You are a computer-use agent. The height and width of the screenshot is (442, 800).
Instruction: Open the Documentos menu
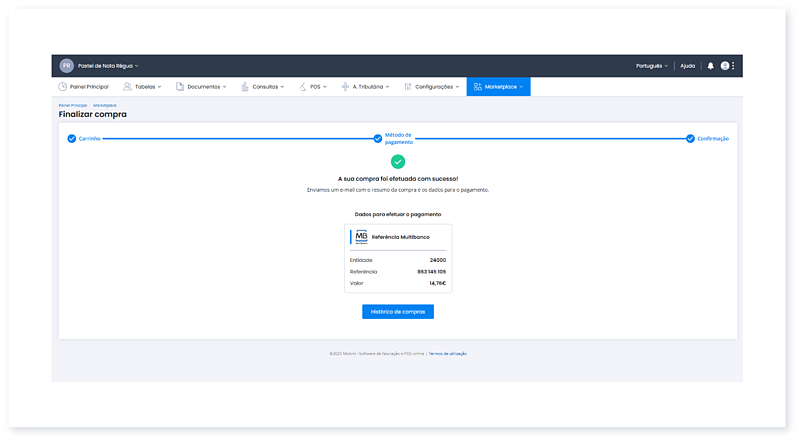201,87
